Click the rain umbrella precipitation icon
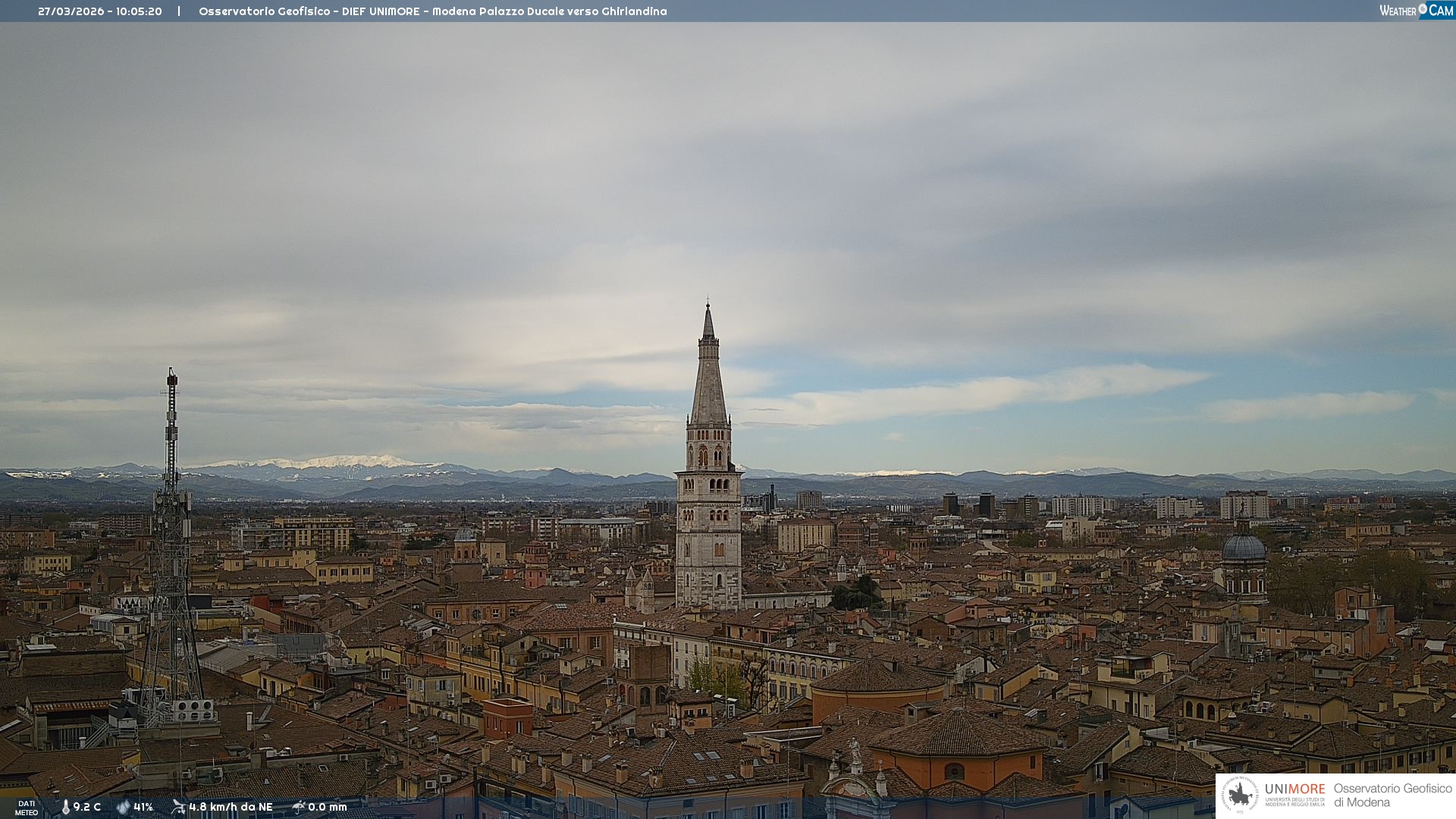Screen dimensions: 1456x819 [299, 807]
